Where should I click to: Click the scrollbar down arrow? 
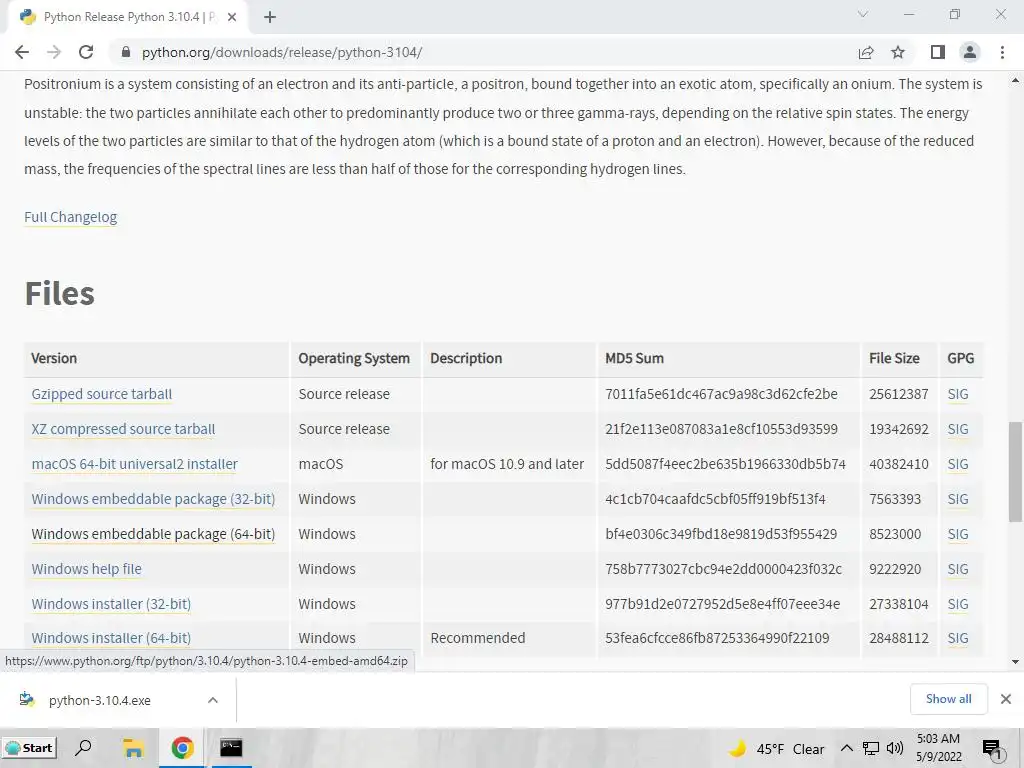click(x=1015, y=662)
